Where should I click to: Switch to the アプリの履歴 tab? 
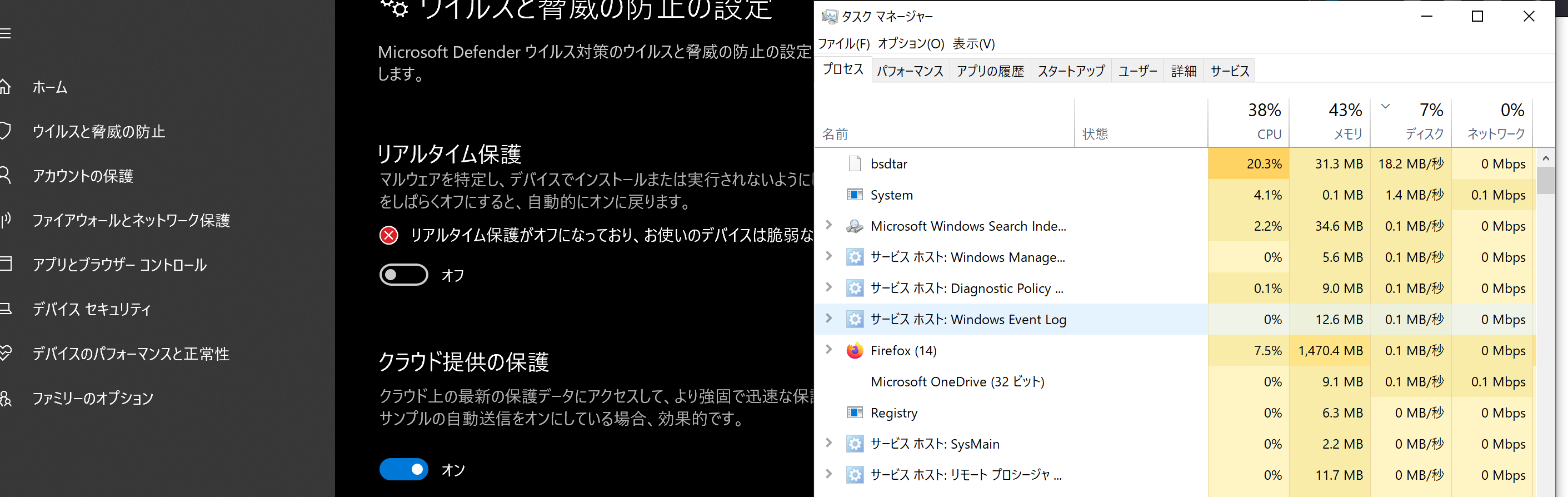[990, 71]
